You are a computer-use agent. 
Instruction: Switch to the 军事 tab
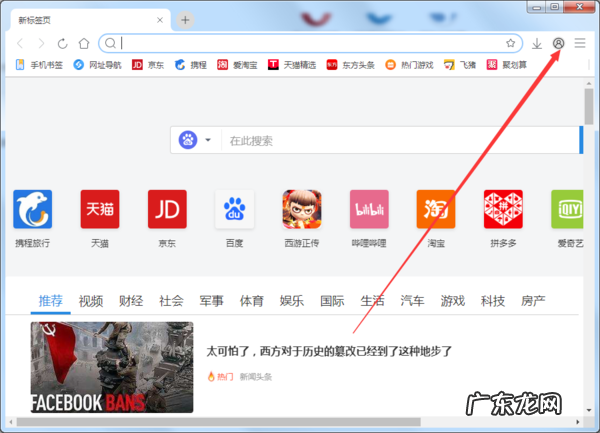coord(211,301)
